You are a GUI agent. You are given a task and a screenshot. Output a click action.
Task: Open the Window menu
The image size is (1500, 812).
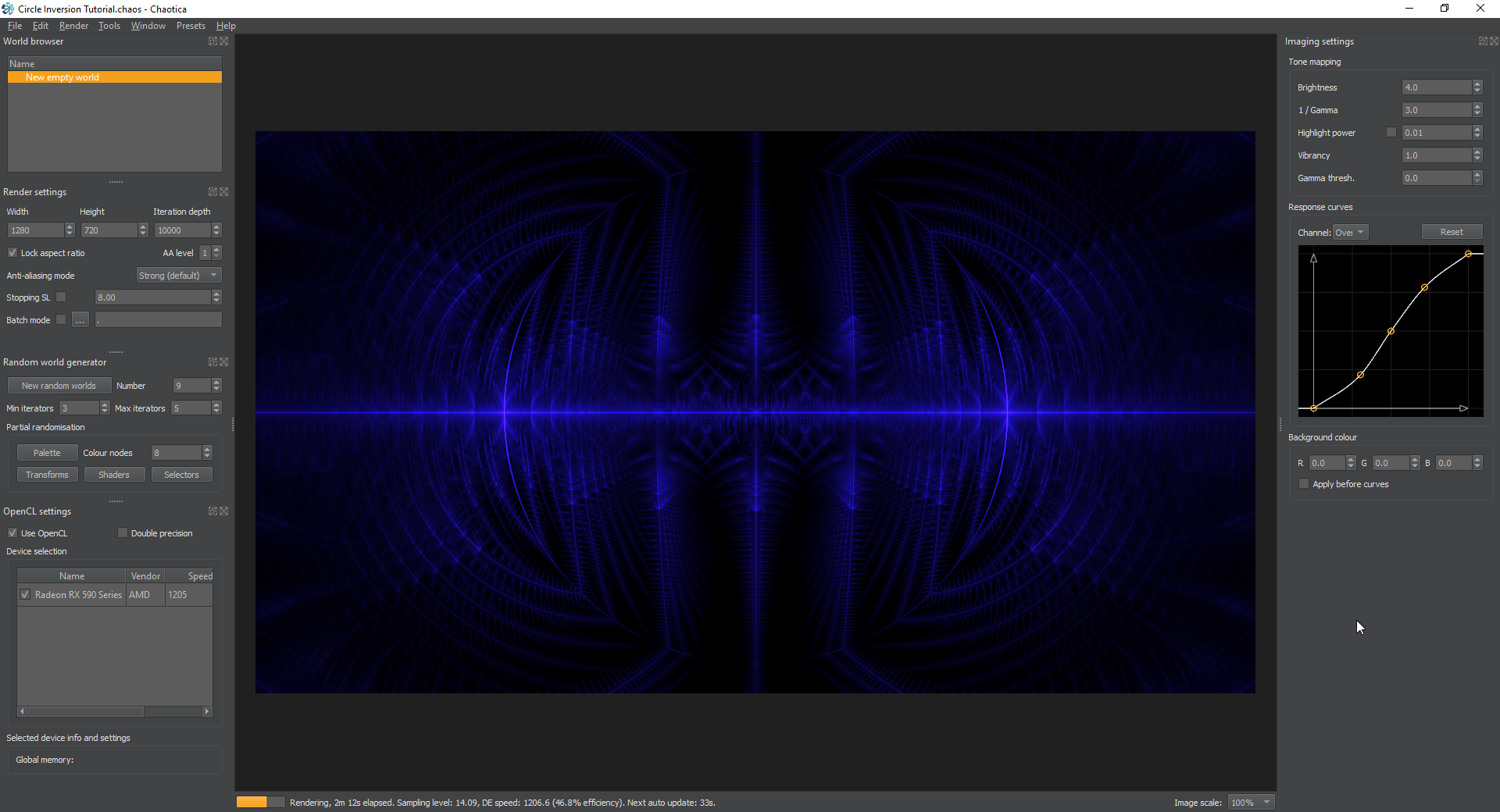(148, 26)
